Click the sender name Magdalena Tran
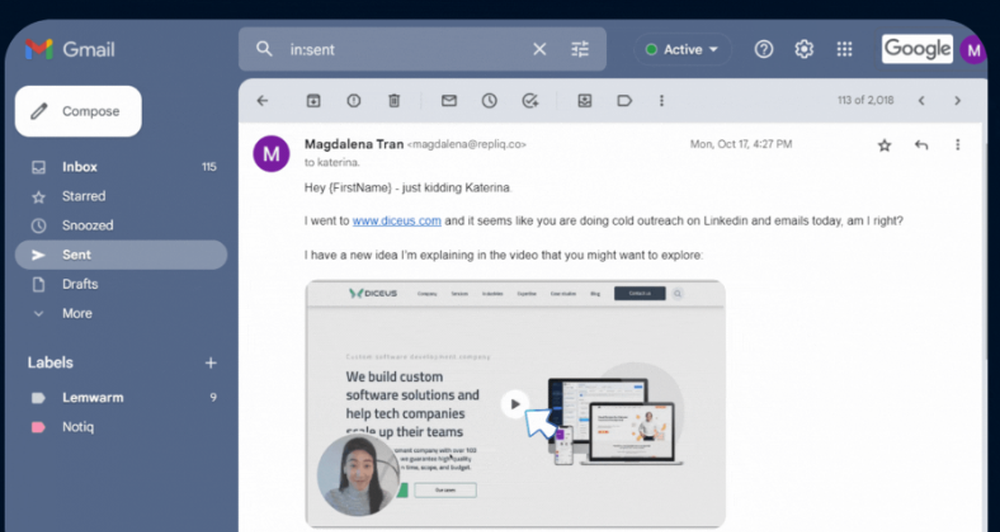1000x532 pixels. click(x=354, y=144)
